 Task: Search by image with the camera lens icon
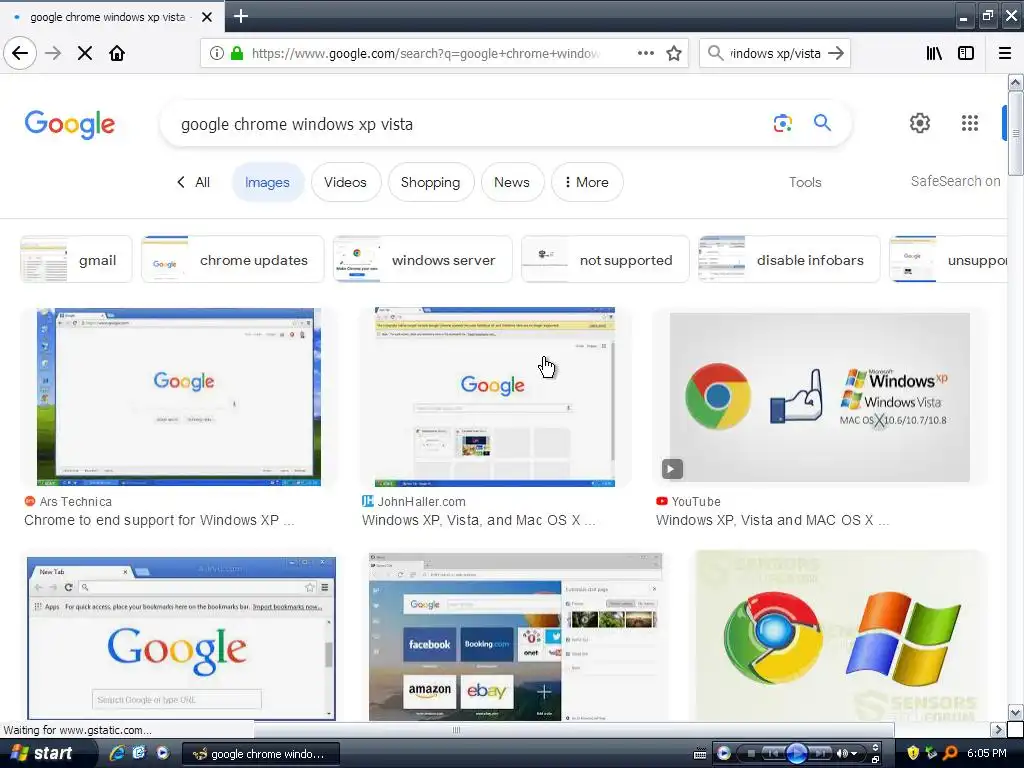click(782, 123)
